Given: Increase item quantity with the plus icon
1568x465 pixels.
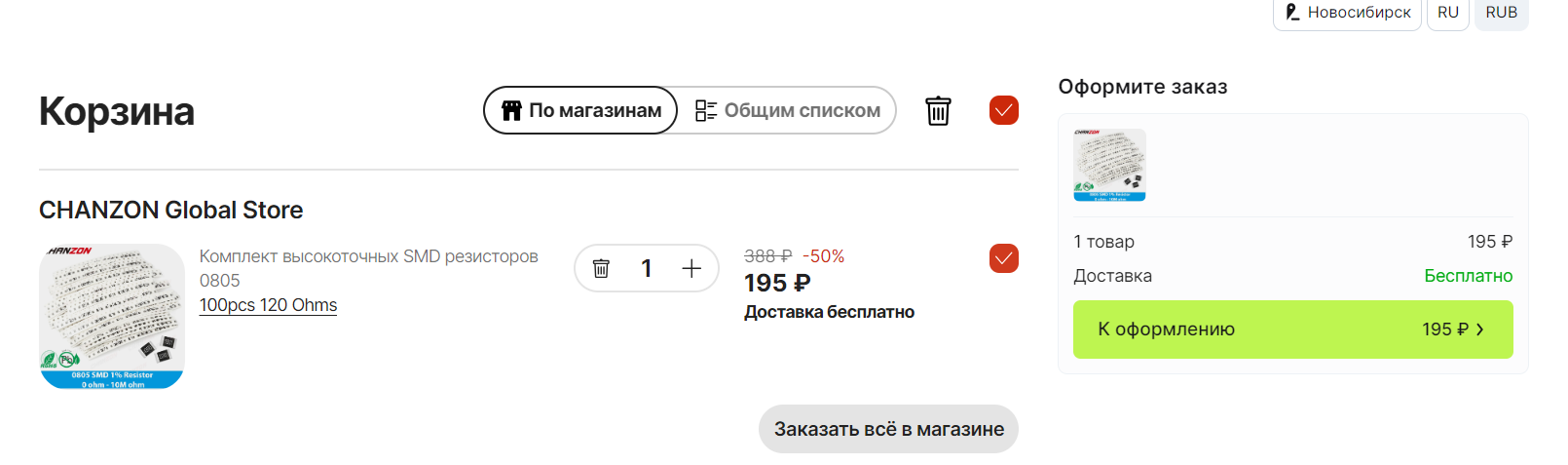Looking at the screenshot, I should (x=691, y=268).
